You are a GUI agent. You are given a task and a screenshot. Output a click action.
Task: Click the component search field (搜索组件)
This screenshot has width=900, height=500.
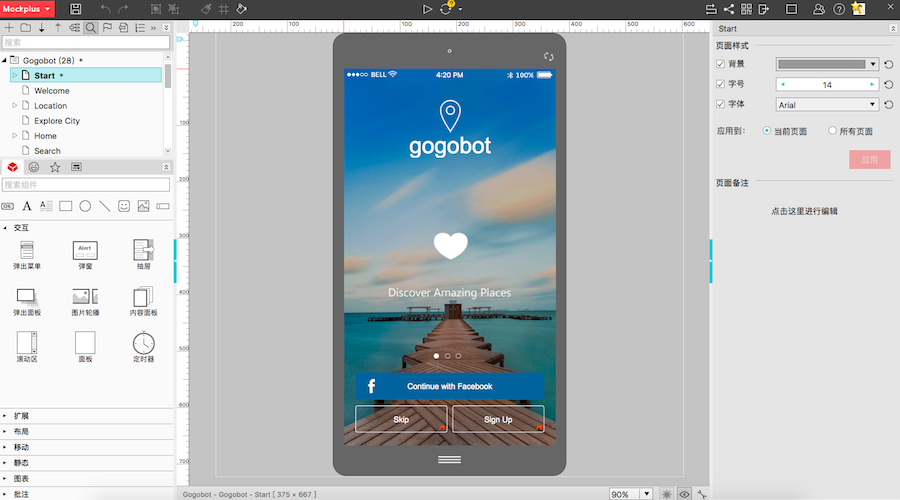point(86,184)
